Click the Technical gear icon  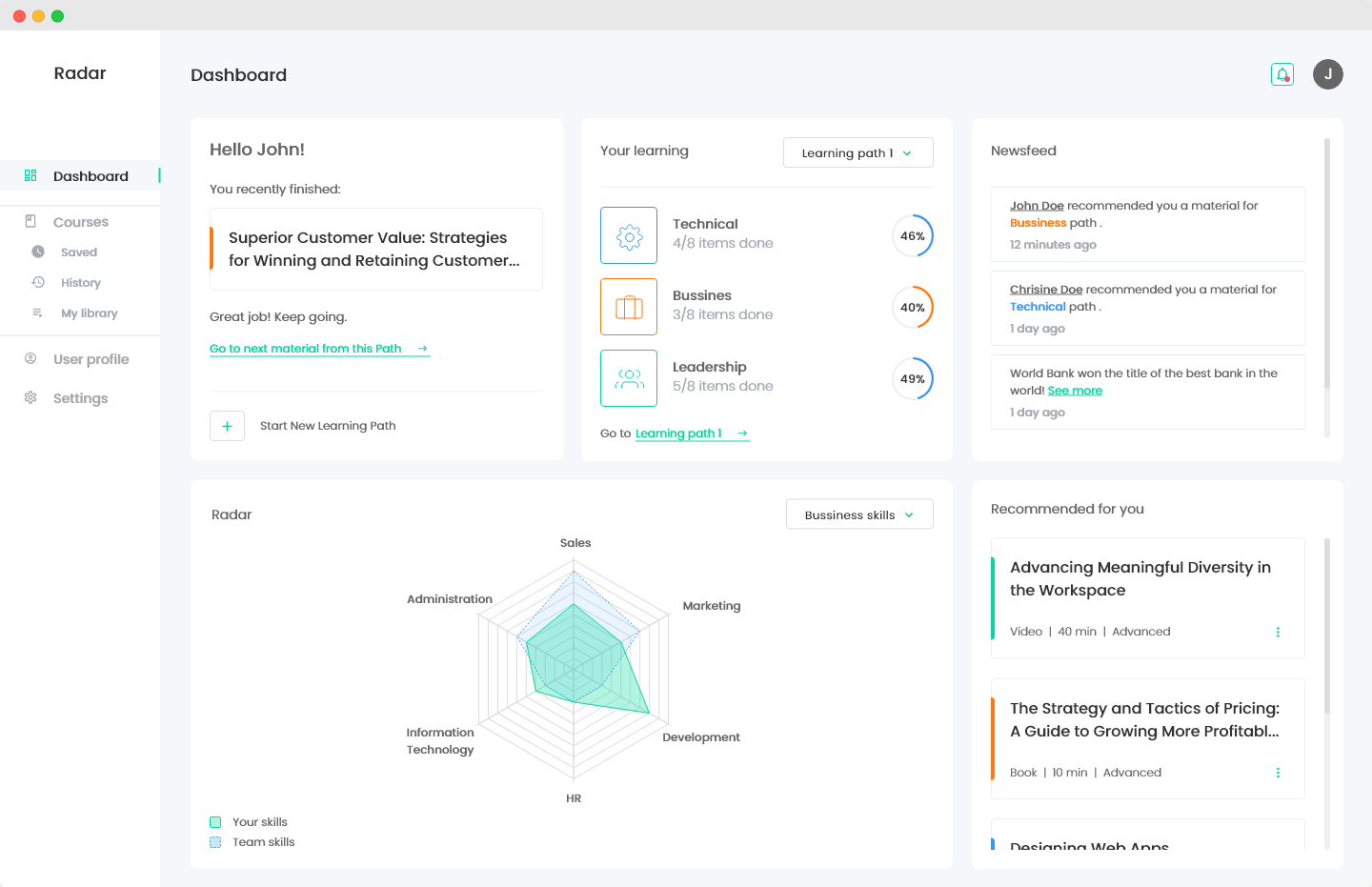pyautogui.click(x=629, y=235)
